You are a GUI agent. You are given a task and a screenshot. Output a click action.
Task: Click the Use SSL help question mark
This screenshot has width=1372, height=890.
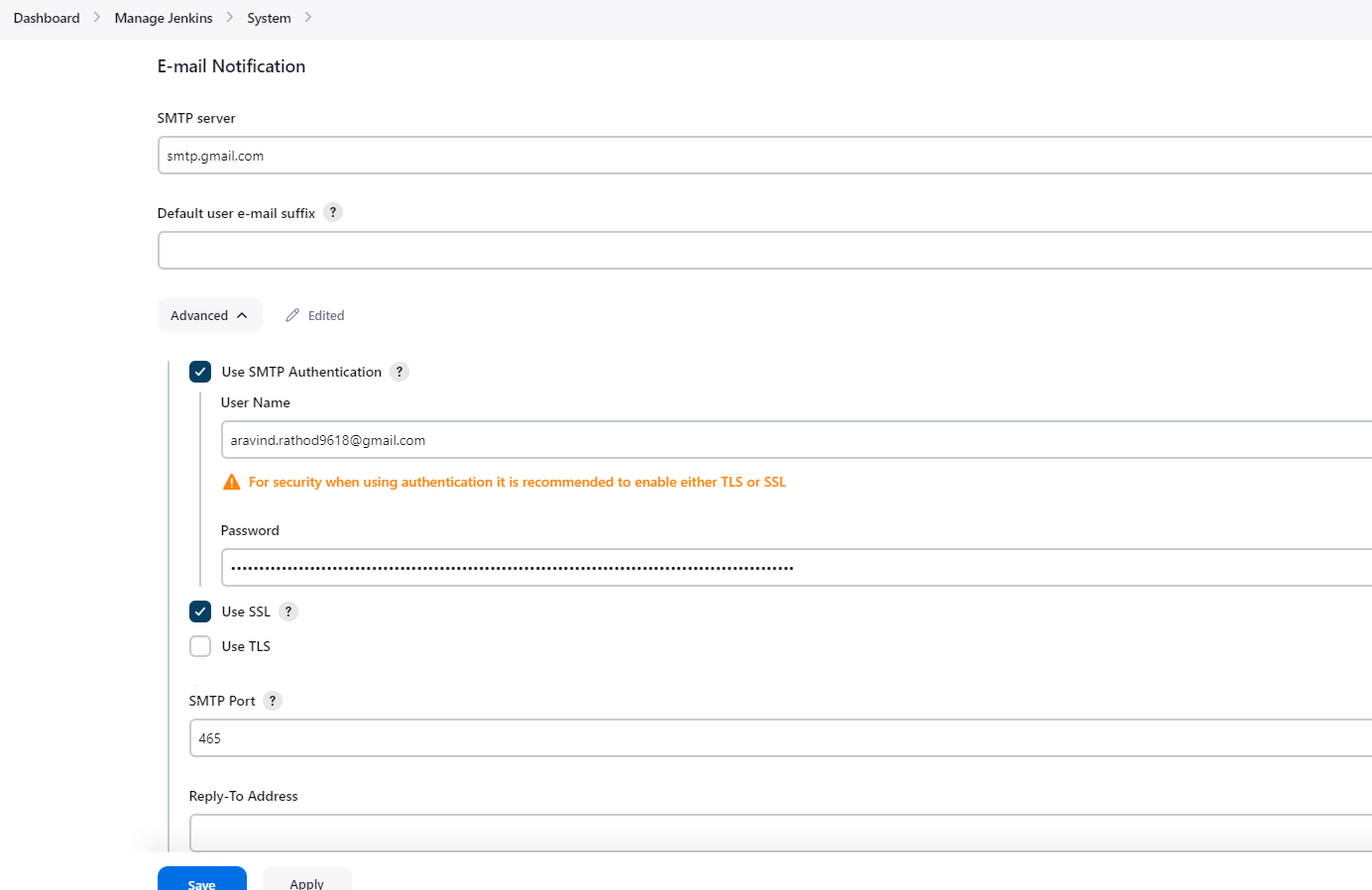(x=288, y=612)
